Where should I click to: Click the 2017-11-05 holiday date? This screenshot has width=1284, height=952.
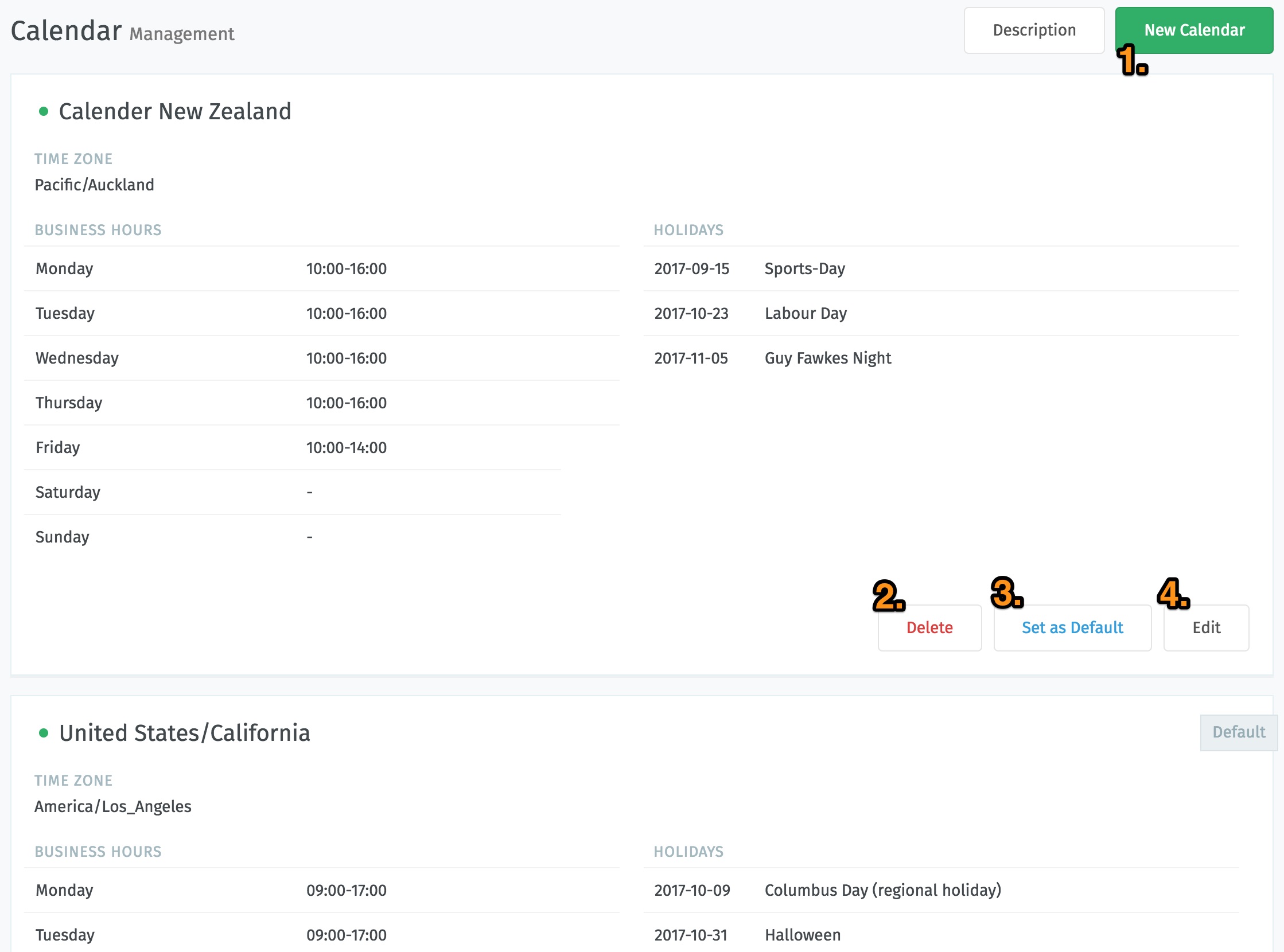[x=691, y=358]
